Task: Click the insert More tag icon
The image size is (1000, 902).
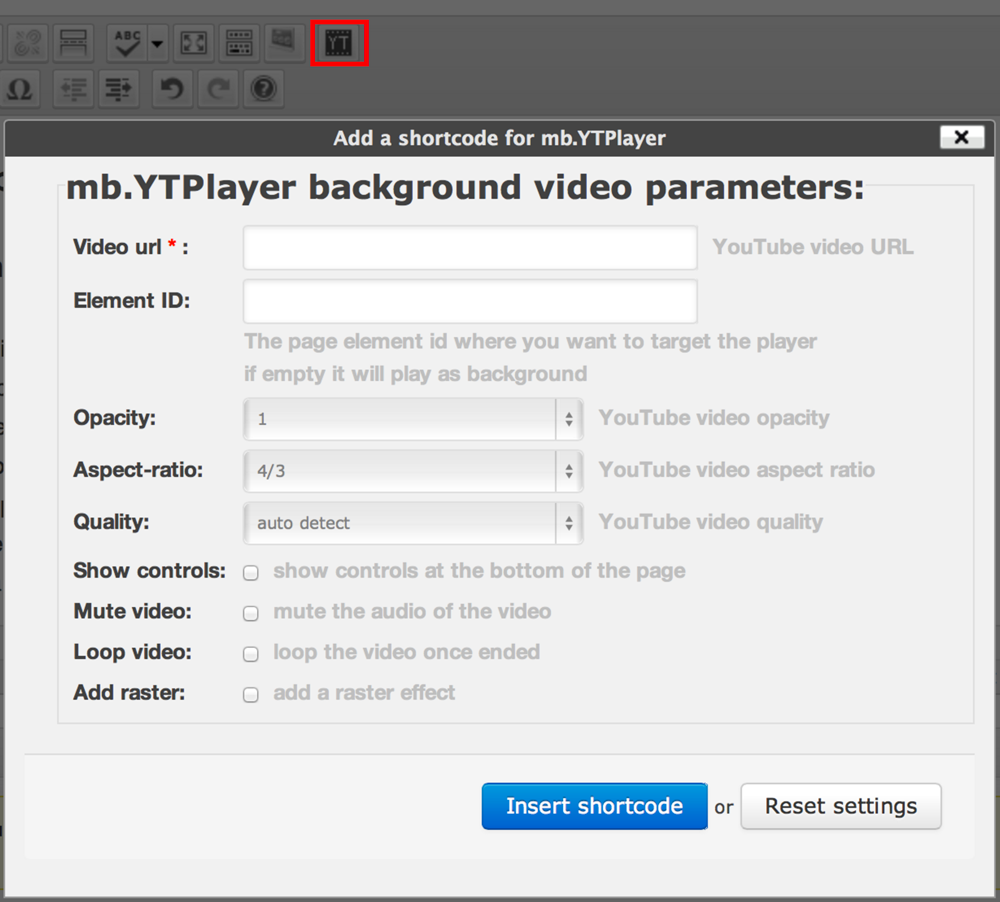Action: (75, 44)
